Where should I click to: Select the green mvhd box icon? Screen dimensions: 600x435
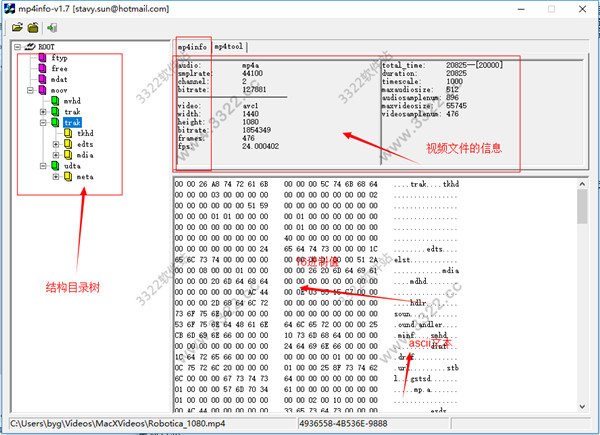(55, 101)
